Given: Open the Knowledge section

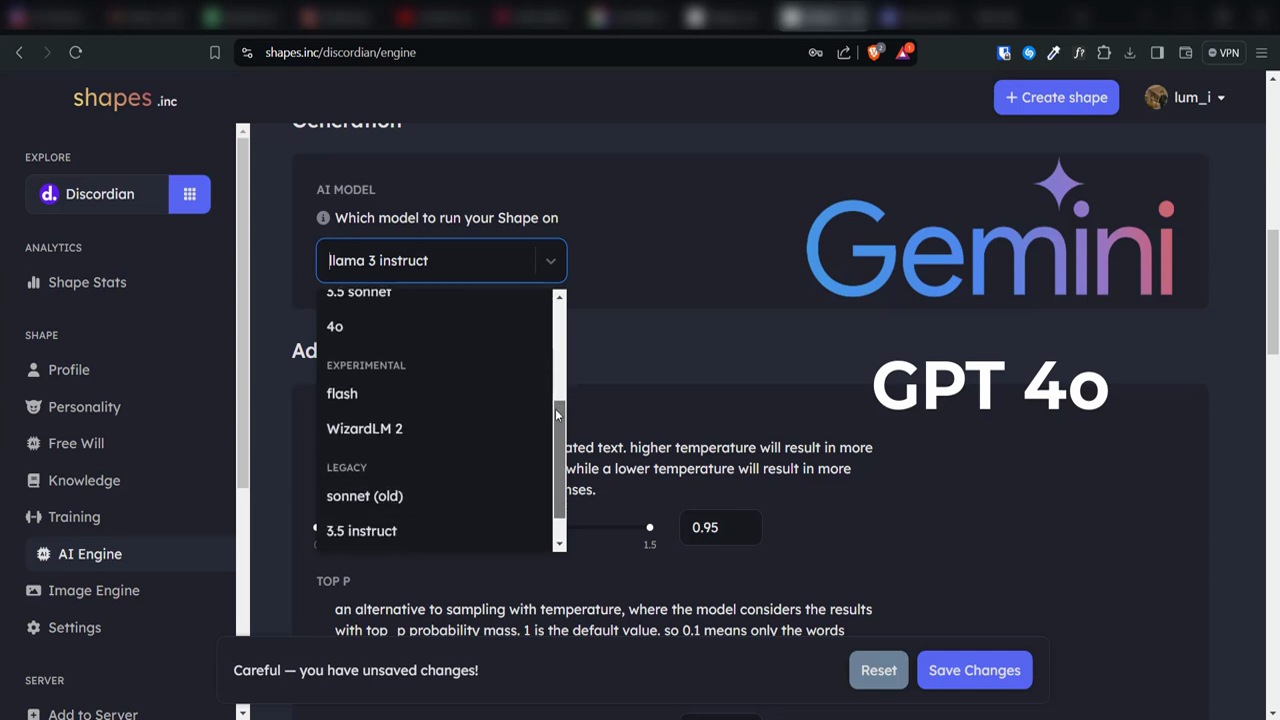Looking at the screenshot, I should (x=73, y=480).
